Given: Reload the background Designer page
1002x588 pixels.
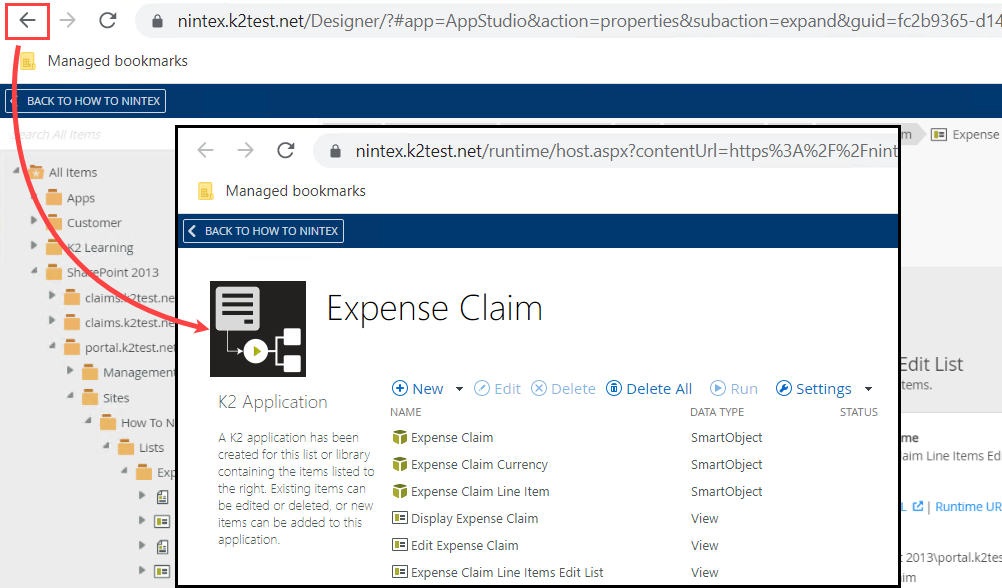Looking at the screenshot, I should [x=107, y=20].
